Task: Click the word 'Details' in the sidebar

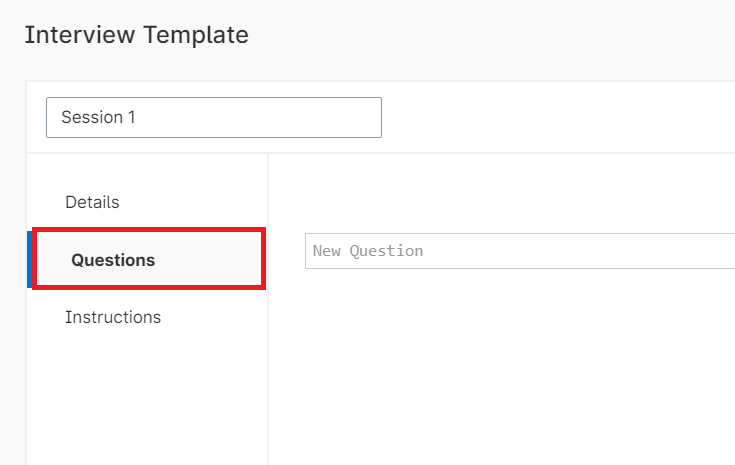Action: click(x=92, y=202)
